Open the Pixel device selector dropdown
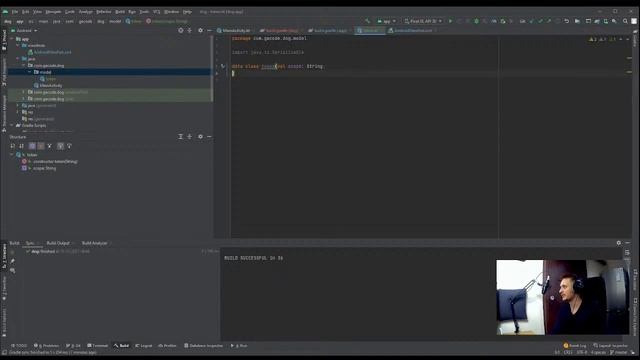640x360 pixels. (x=423, y=21)
